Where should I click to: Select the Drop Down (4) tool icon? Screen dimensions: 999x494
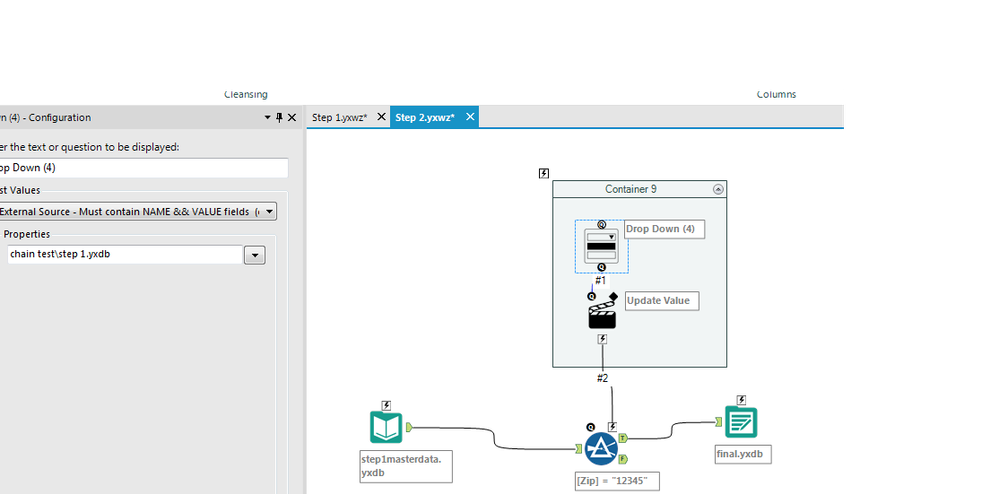pyautogui.click(x=601, y=247)
